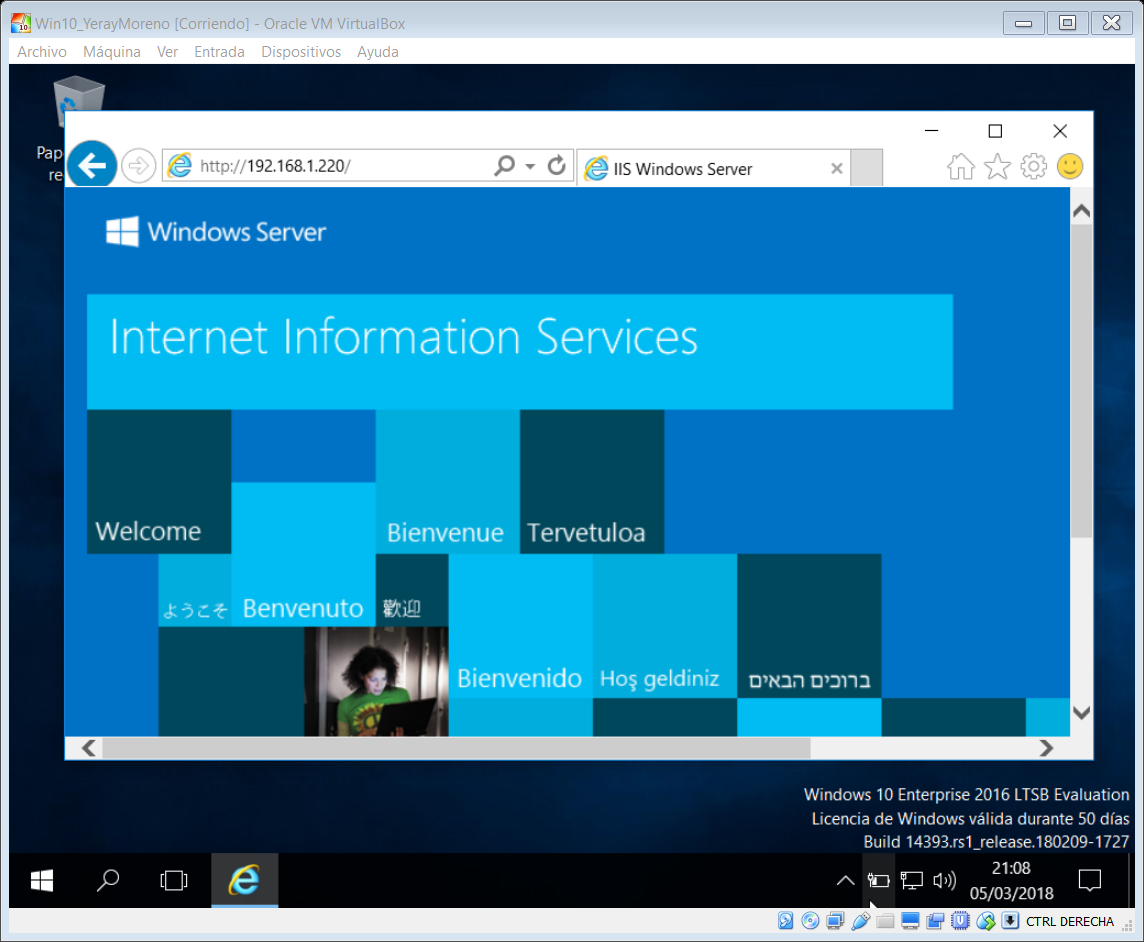1144x942 pixels.
Task: Open the Action Center notification icon
Action: pyautogui.click(x=1089, y=881)
